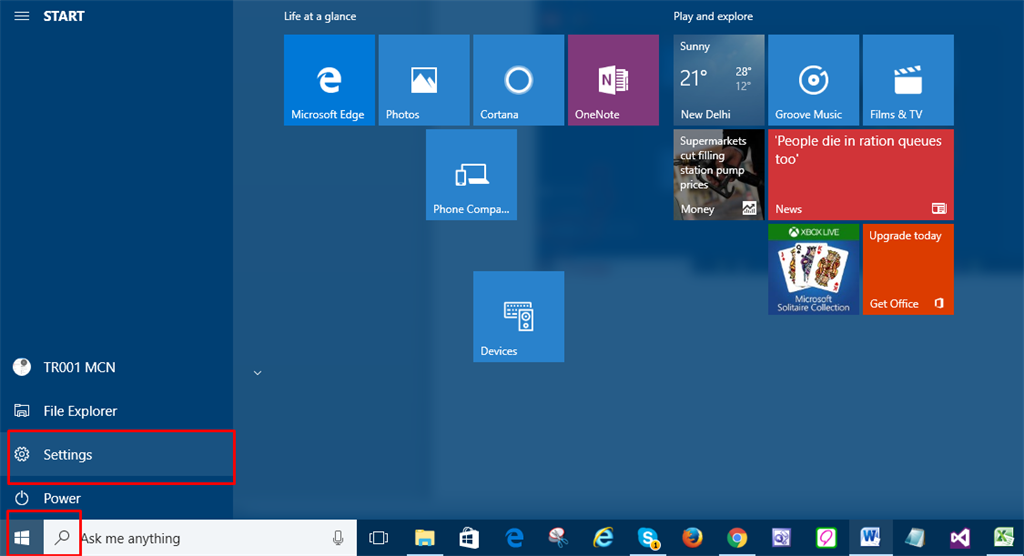
Task: Open the Films & TV tile
Action: pos(908,80)
